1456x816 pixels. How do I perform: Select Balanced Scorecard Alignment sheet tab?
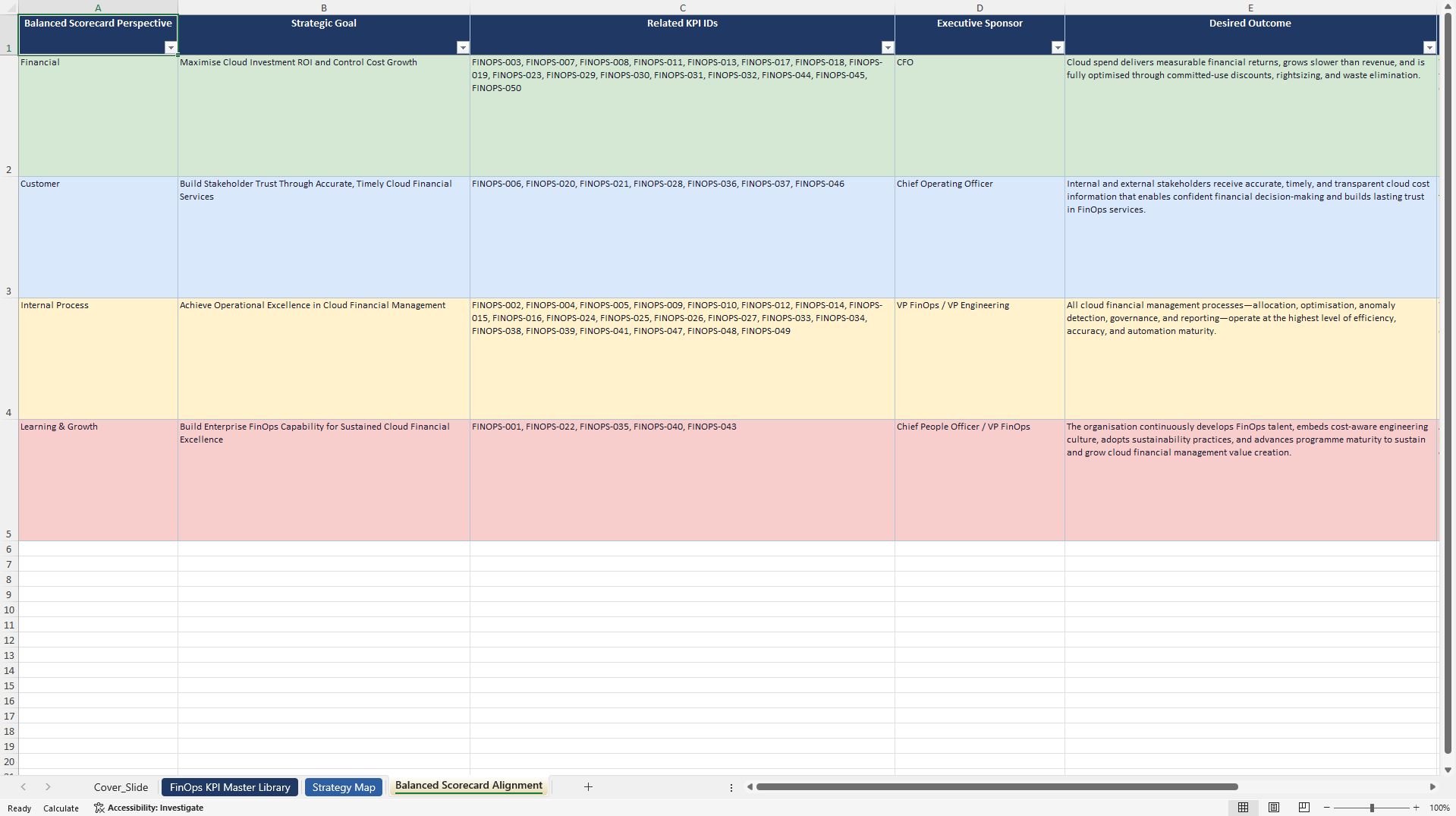(x=469, y=786)
